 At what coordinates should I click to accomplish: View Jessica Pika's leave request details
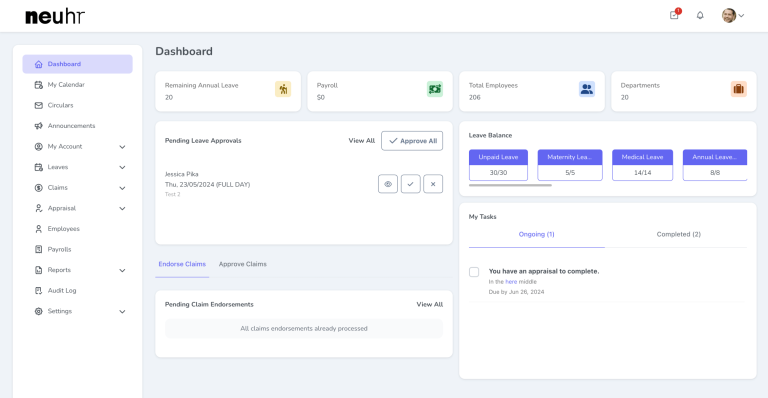[388, 184]
